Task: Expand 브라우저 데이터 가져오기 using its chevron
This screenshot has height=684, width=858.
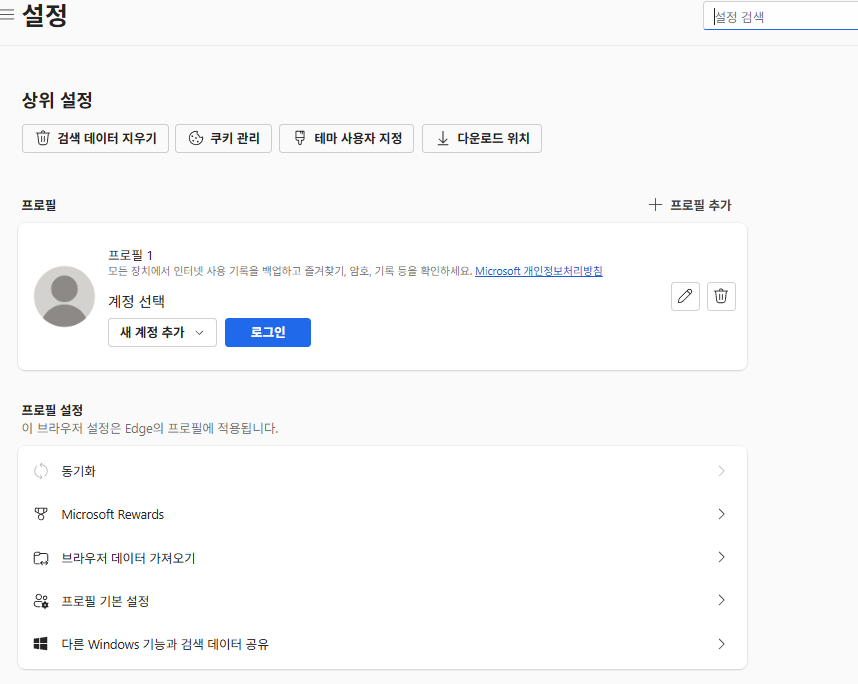Action: pyautogui.click(x=721, y=557)
